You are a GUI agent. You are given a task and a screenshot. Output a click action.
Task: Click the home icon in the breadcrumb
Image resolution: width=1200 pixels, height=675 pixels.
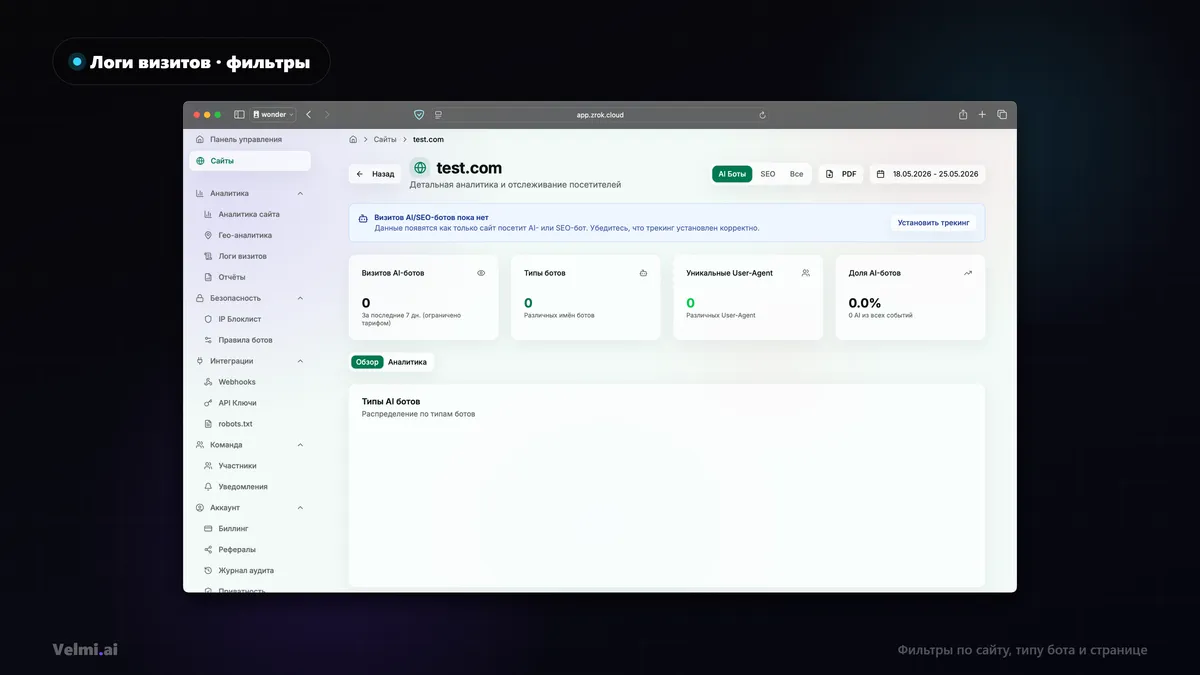(x=353, y=139)
